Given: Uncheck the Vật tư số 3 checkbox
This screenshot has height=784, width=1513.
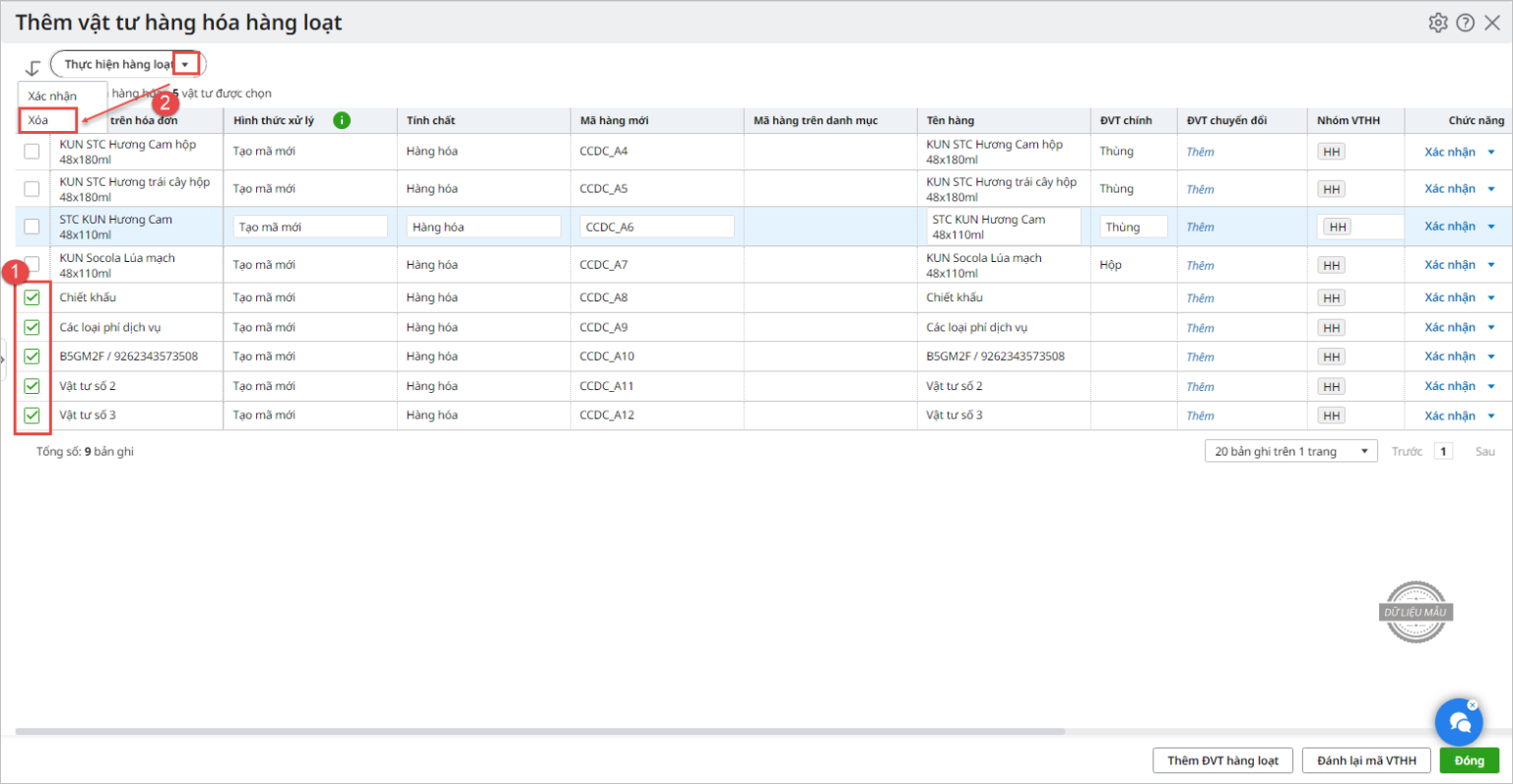Looking at the screenshot, I should 33,416.
